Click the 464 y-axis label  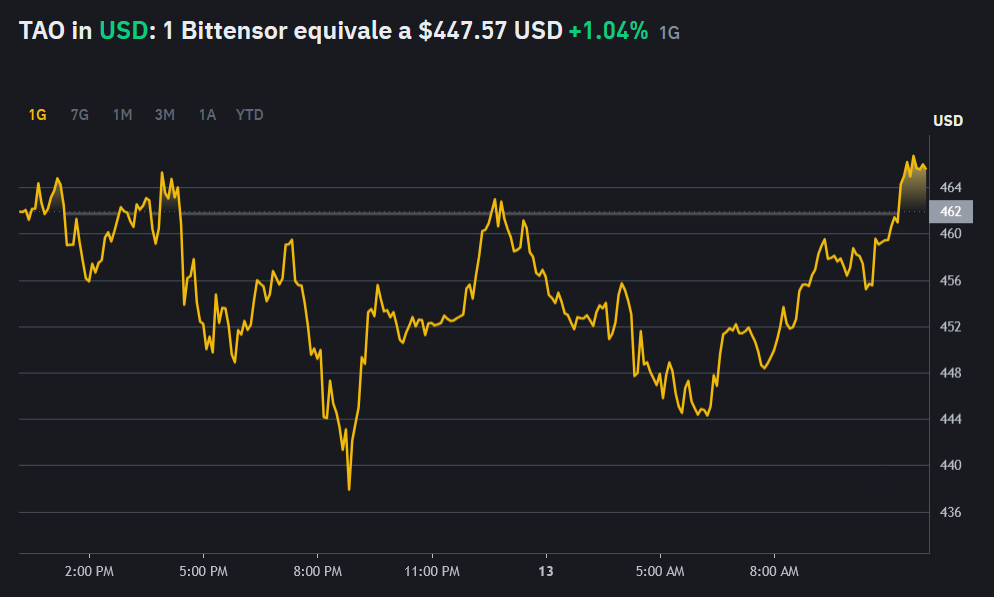click(950, 187)
